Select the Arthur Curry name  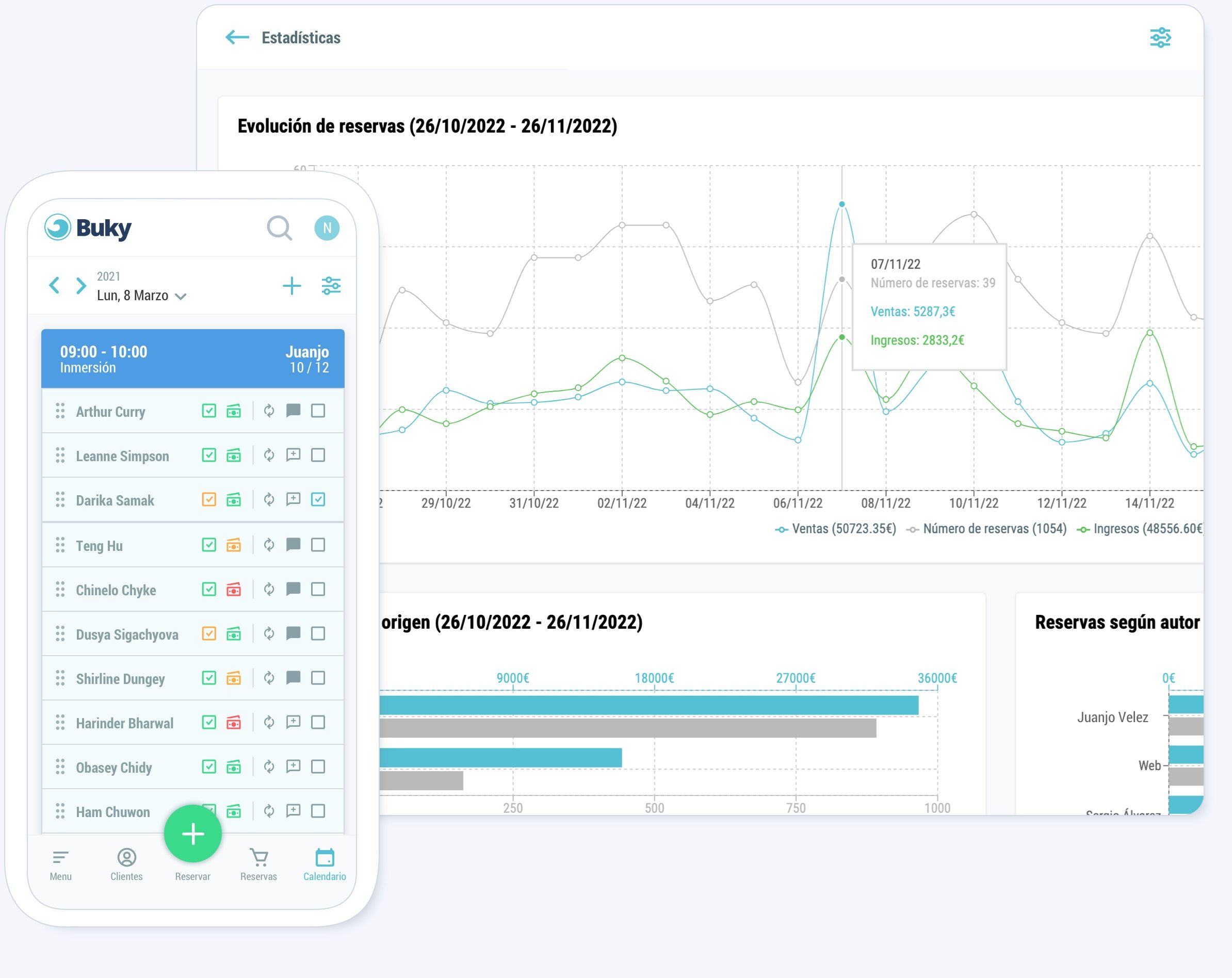pos(110,412)
